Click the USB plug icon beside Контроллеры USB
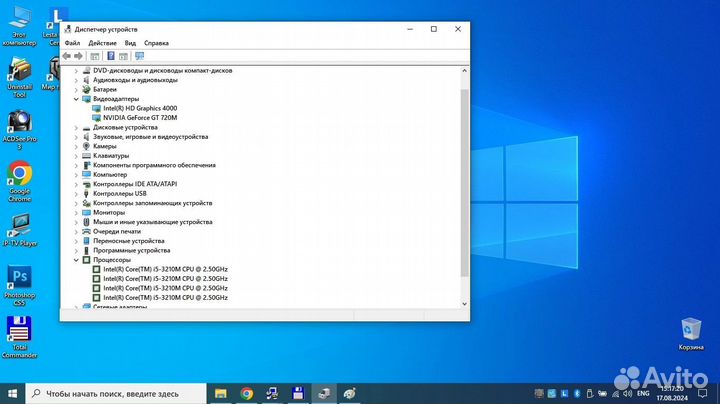Image resolution: width=720 pixels, height=404 pixels. point(86,193)
